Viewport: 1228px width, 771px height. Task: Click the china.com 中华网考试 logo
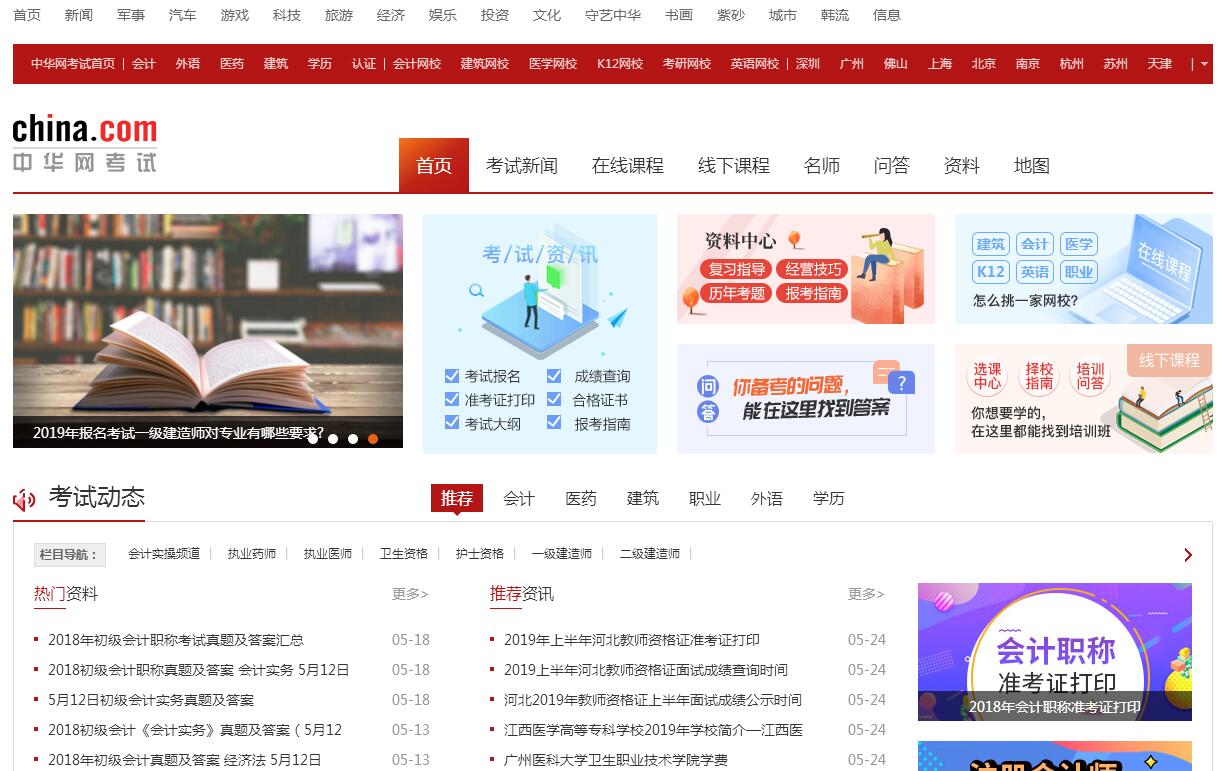85,144
